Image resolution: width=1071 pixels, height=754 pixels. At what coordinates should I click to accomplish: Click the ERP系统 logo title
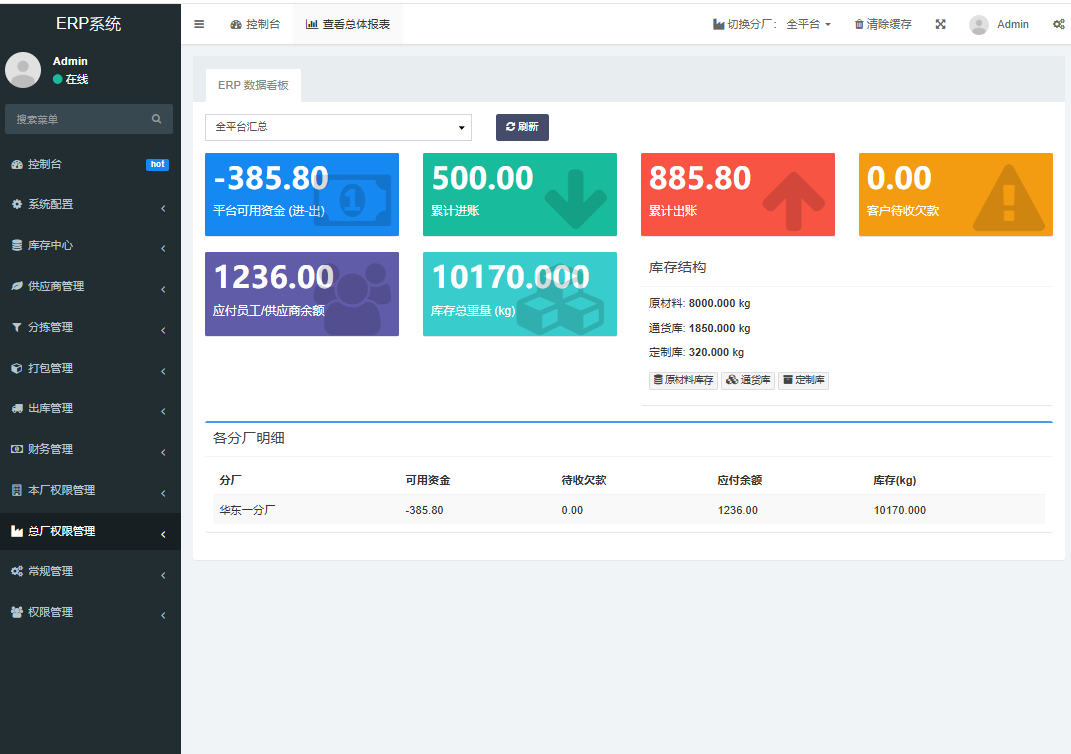pos(89,24)
